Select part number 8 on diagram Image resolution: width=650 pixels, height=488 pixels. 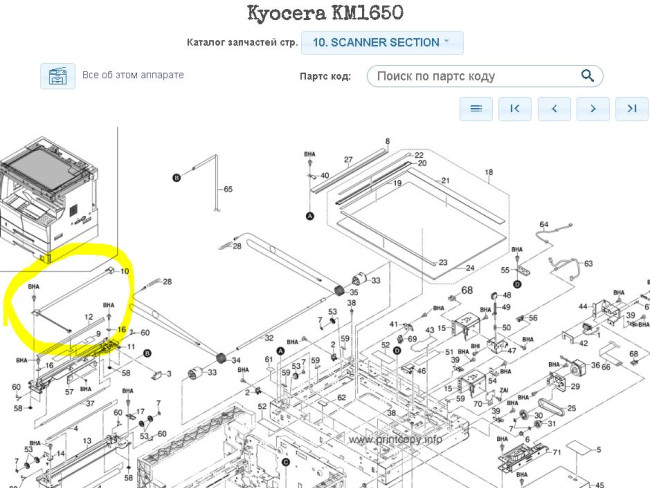point(387,141)
